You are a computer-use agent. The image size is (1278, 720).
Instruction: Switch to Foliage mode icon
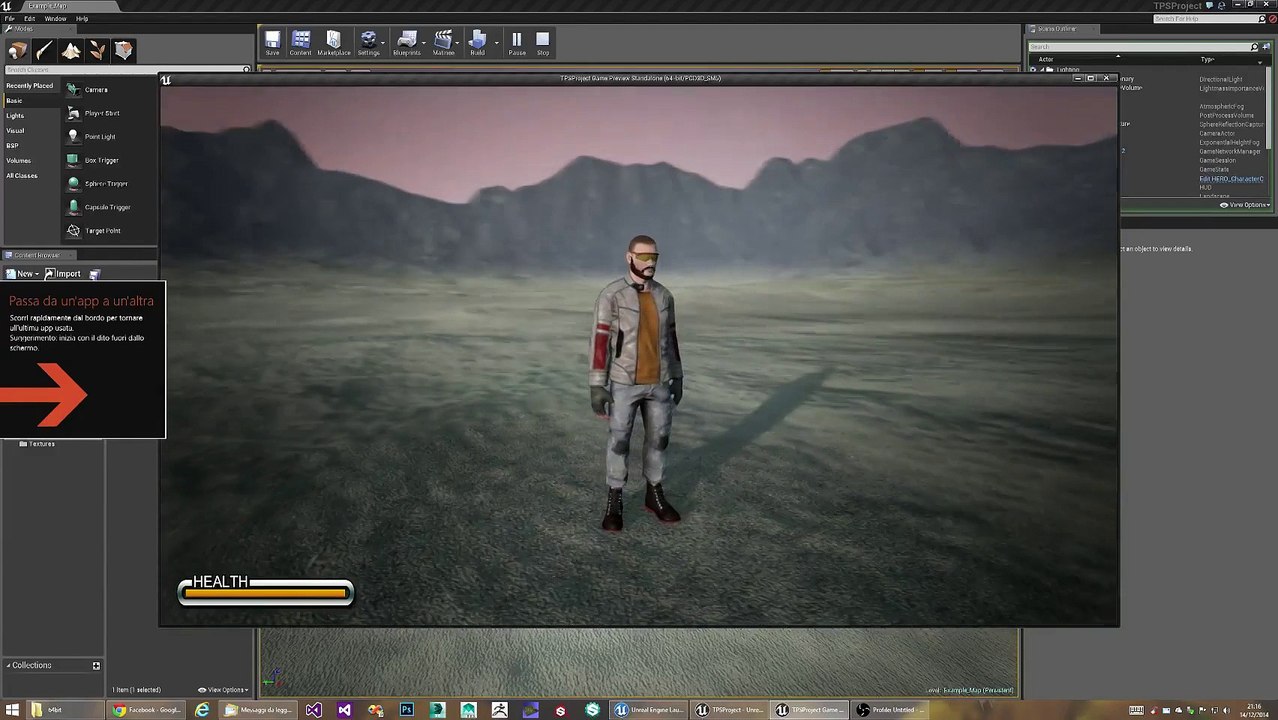pyautogui.click(x=97, y=50)
